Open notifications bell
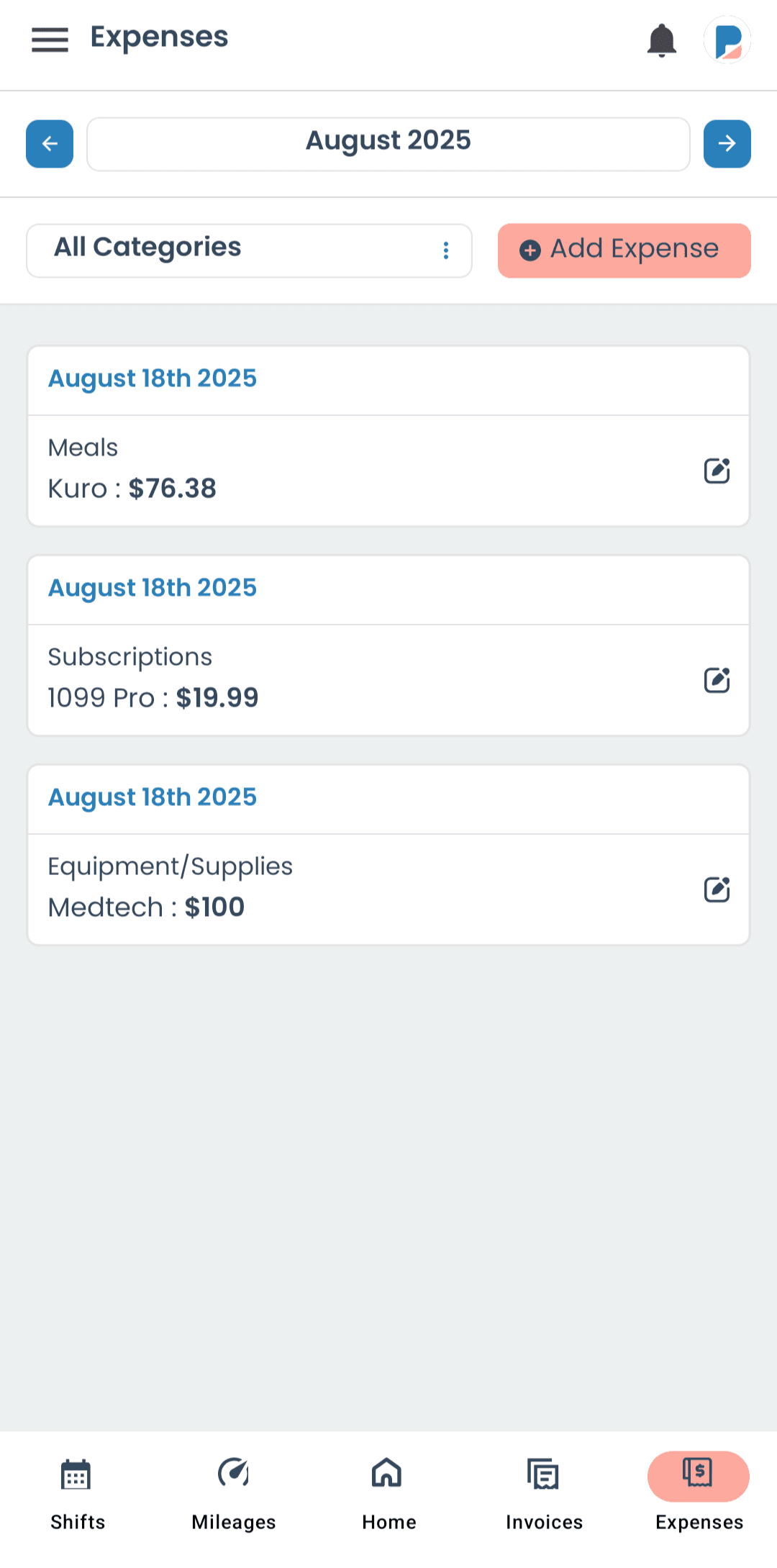 [x=661, y=40]
